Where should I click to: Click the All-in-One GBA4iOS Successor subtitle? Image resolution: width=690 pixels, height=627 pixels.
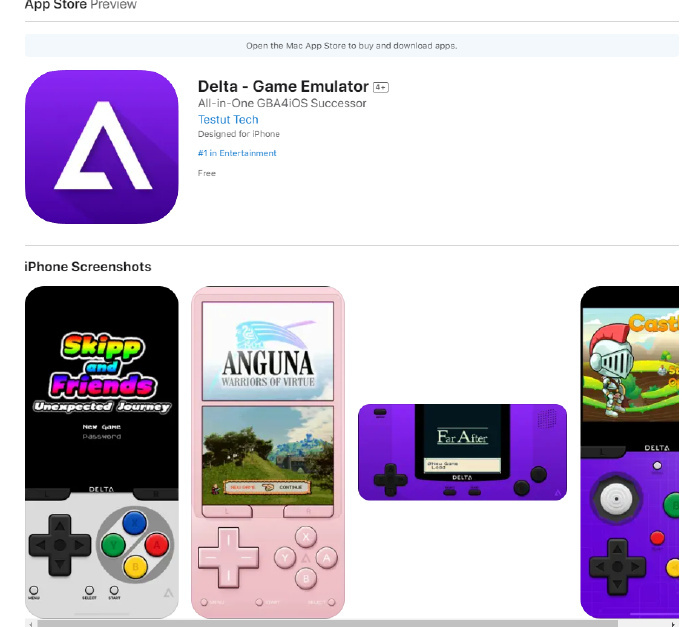[x=282, y=103]
